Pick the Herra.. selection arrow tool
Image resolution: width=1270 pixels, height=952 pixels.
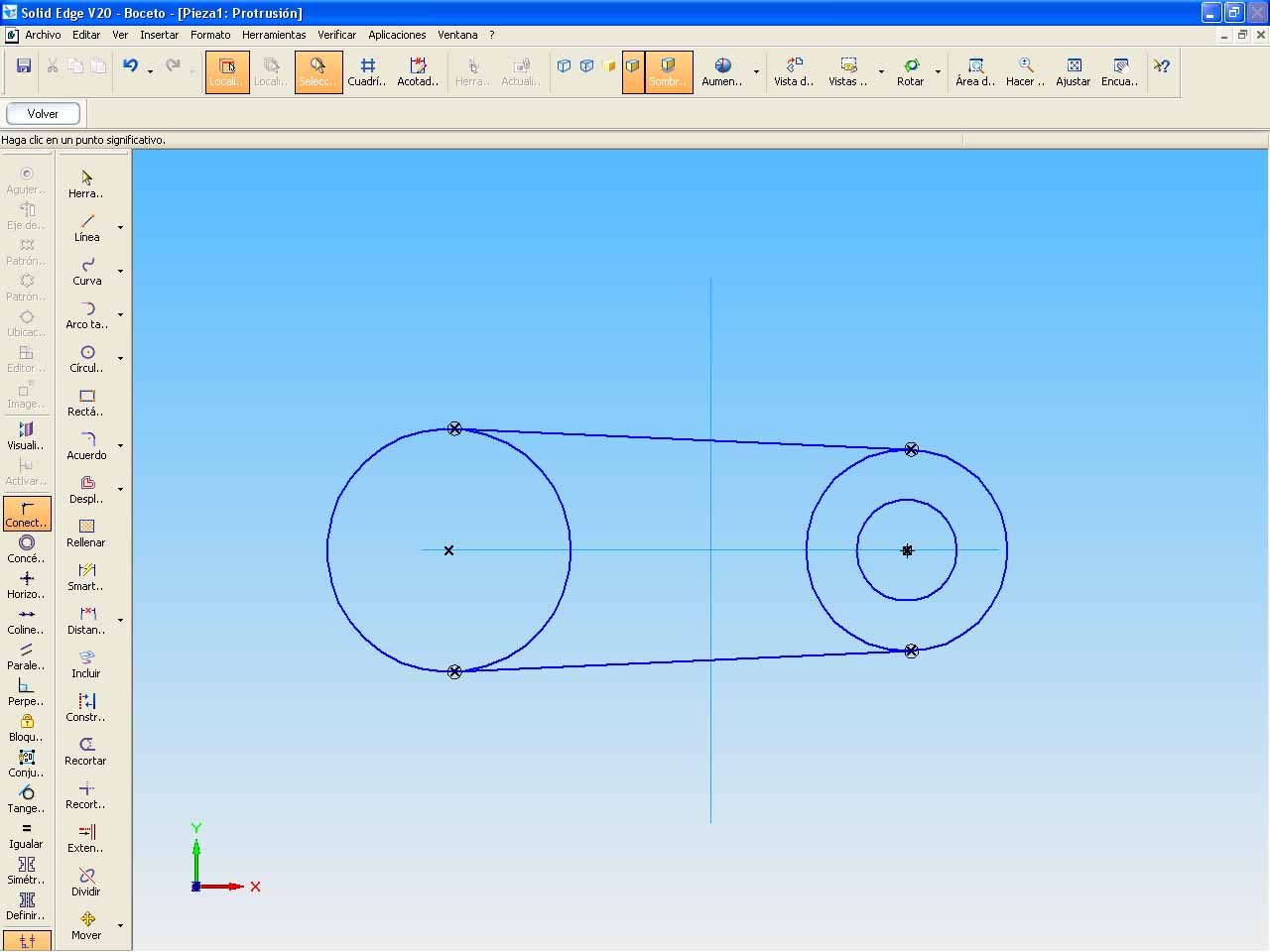pos(86,184)
